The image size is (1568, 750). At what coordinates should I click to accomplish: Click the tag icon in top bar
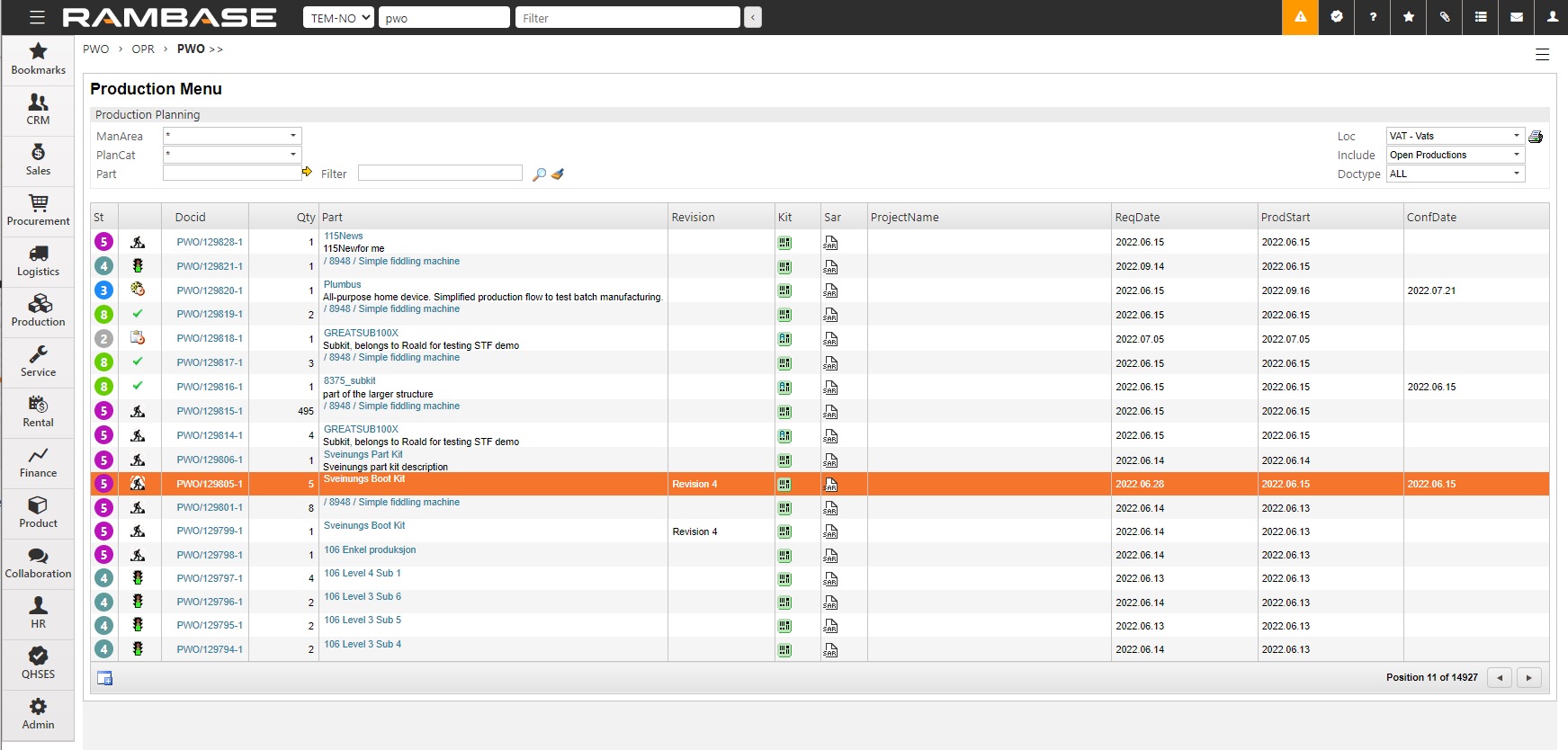point(1444,17)
